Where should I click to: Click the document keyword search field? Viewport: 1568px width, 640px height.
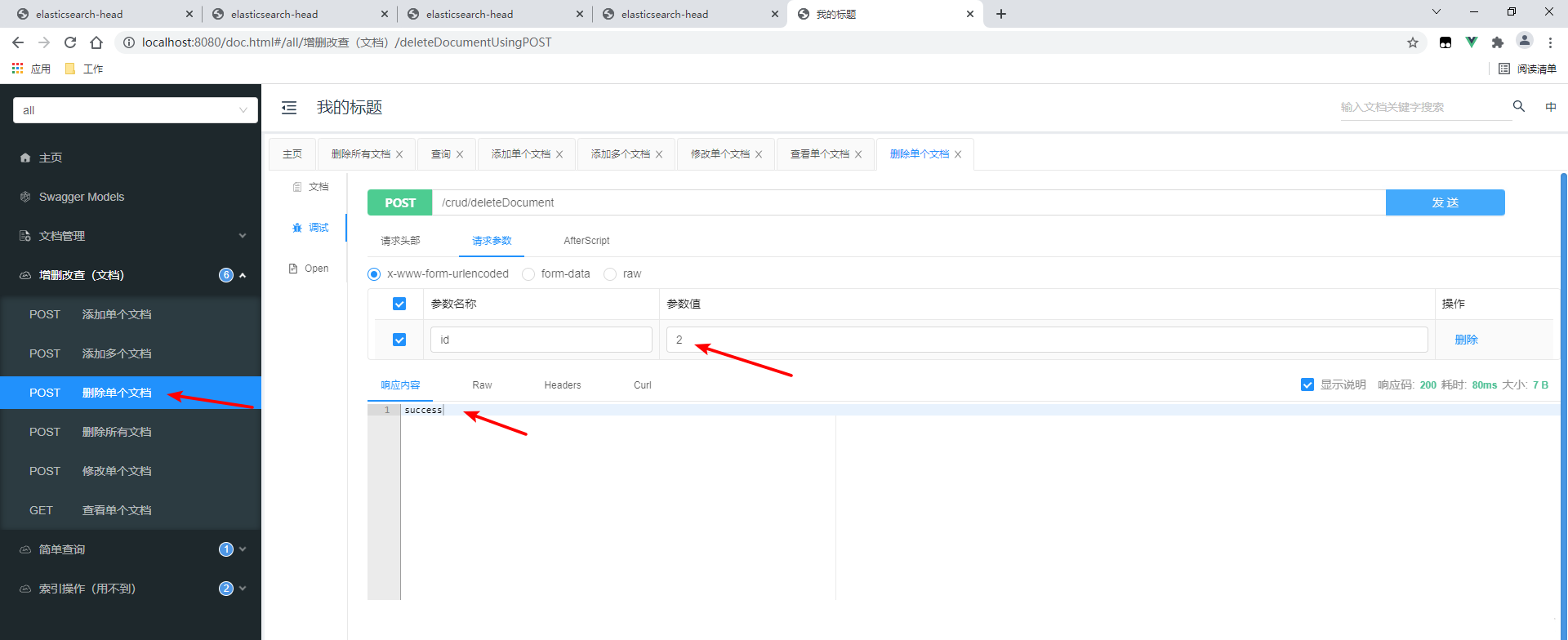tap(1426, 107)
